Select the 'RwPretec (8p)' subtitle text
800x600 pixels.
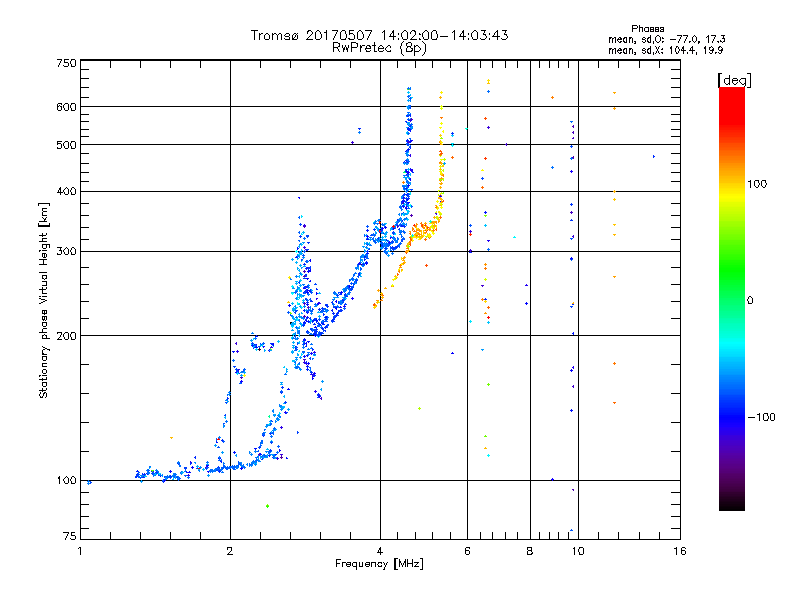pyautogui.click(x=379, y=48)
